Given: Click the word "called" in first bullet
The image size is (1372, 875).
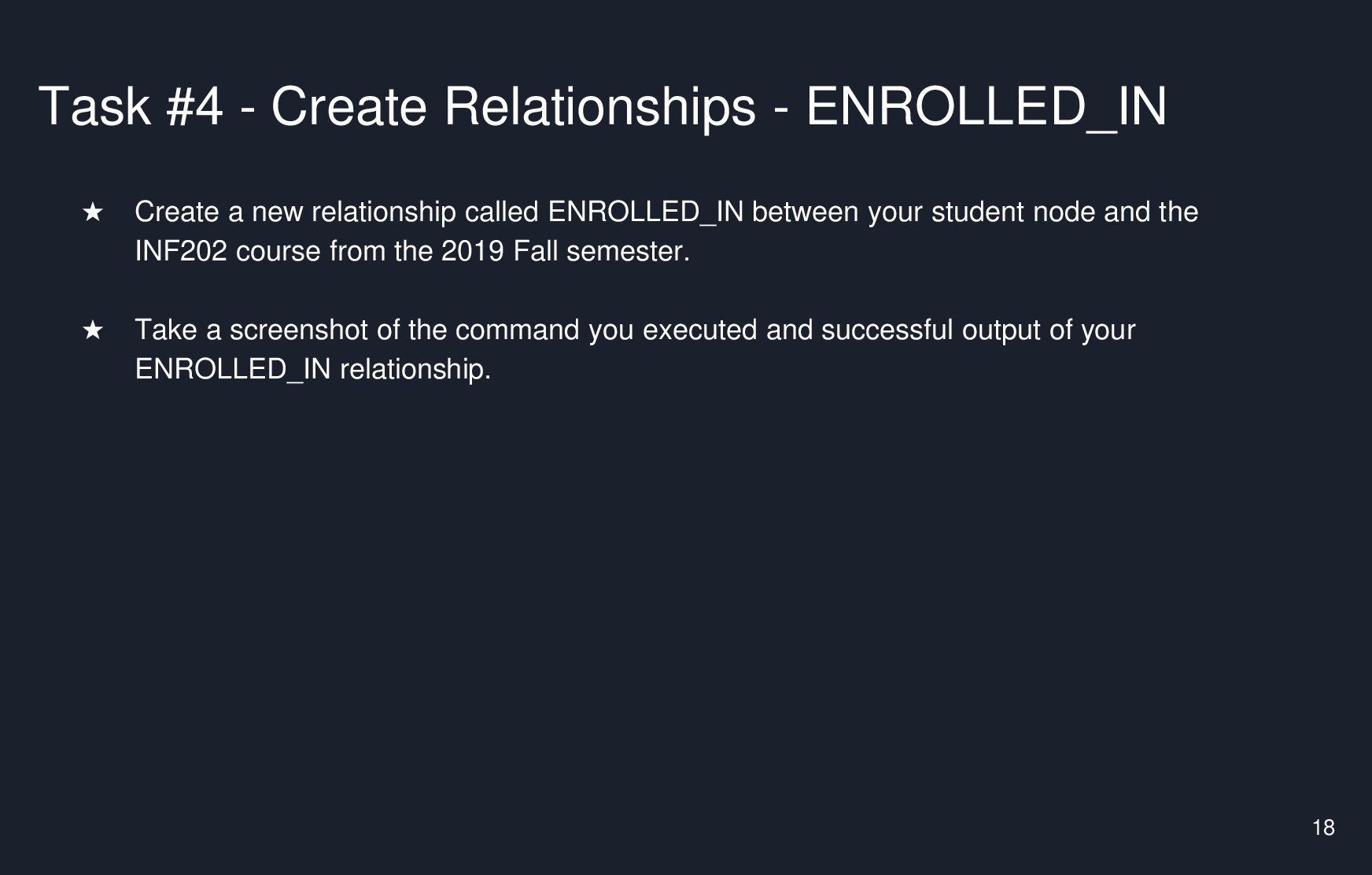Looking at the screenshot, I should [x=501, y=212].
